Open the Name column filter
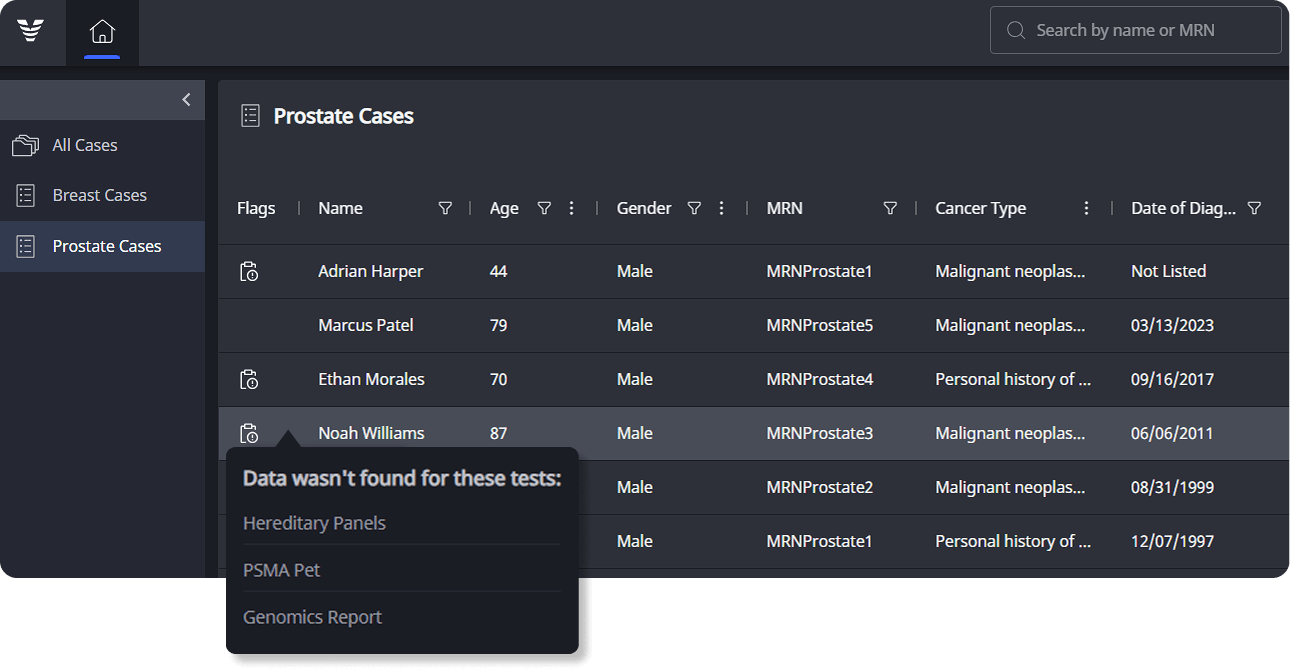1290x670 pixels. (x=445, y=208)
